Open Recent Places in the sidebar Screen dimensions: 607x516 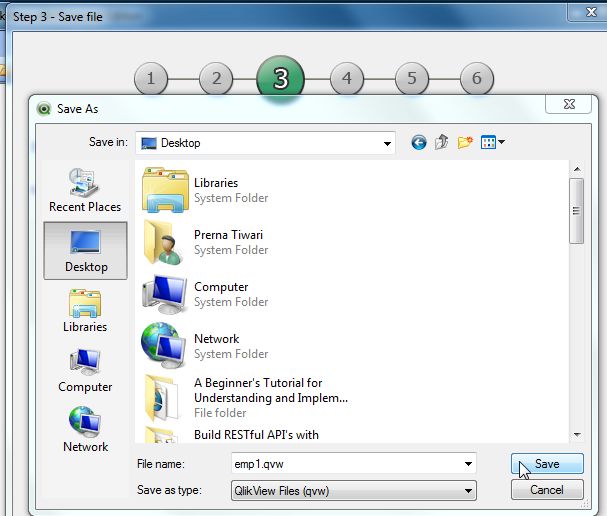85,190
